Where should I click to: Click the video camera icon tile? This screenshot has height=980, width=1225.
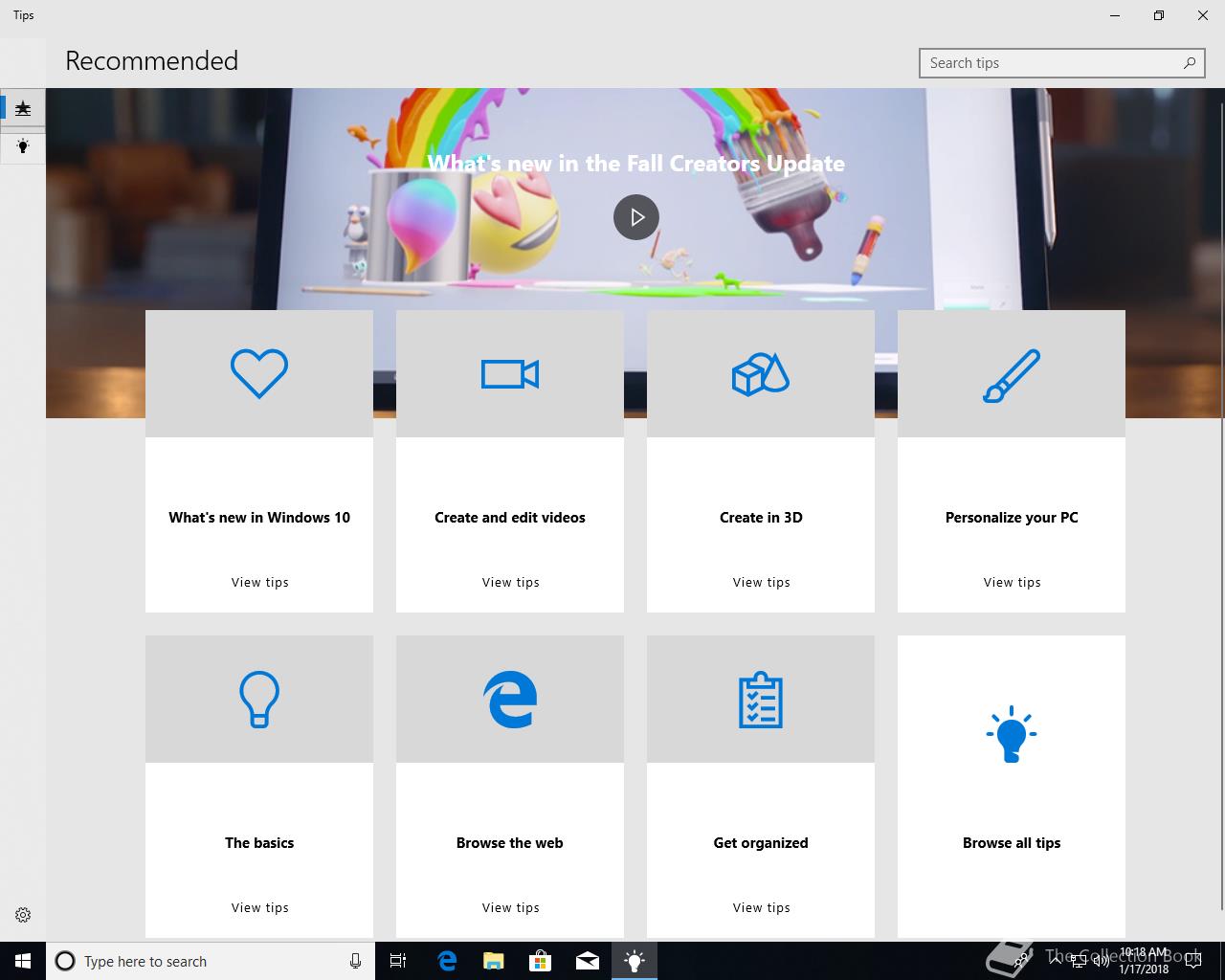click(510, 374)
